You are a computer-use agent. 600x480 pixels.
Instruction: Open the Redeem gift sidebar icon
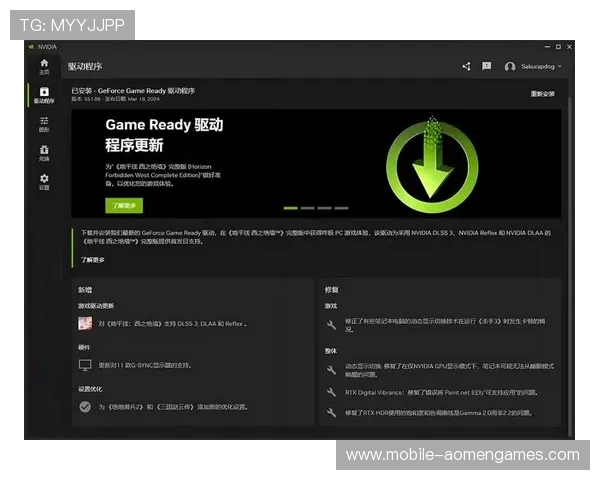pos(44,153)
